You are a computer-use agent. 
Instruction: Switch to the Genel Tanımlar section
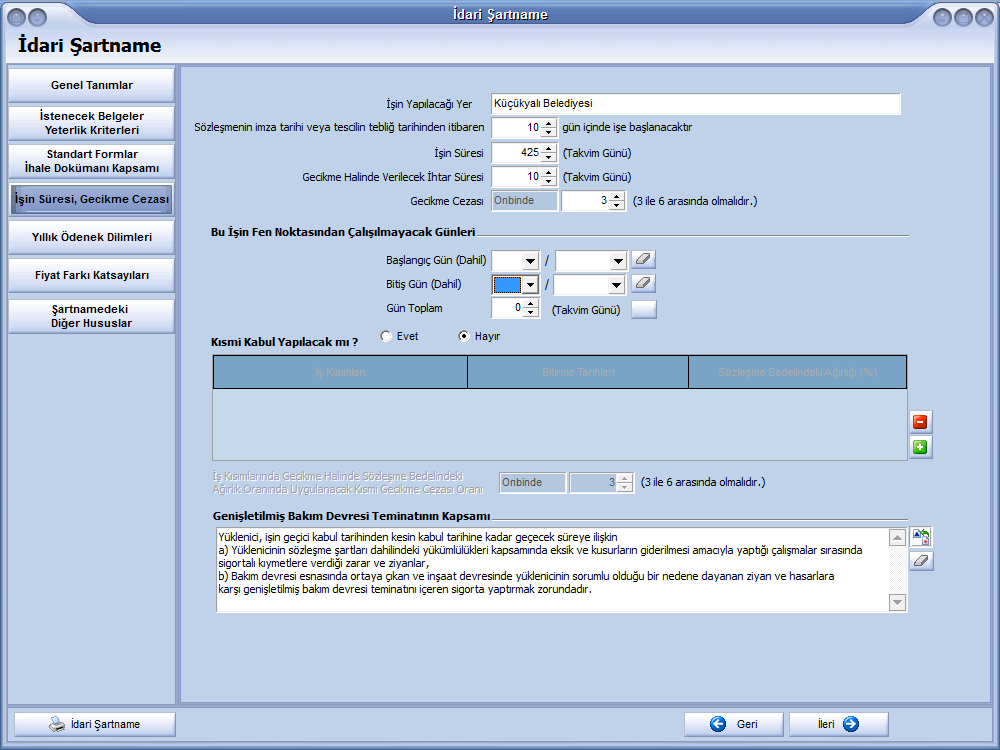[x=92, y=85]
